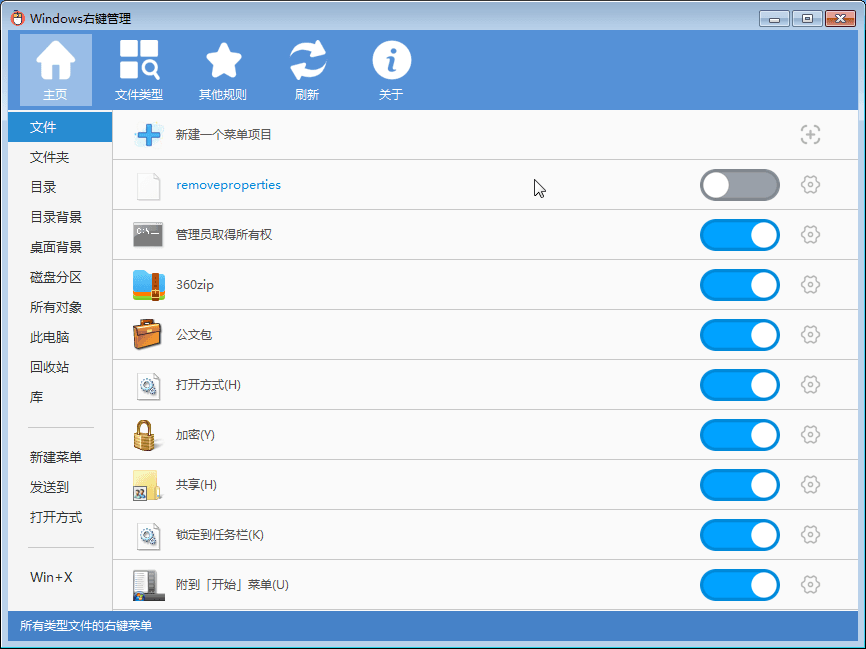
Task: Click the 管理员取得所有权 console icon
Action: point(148,235)
